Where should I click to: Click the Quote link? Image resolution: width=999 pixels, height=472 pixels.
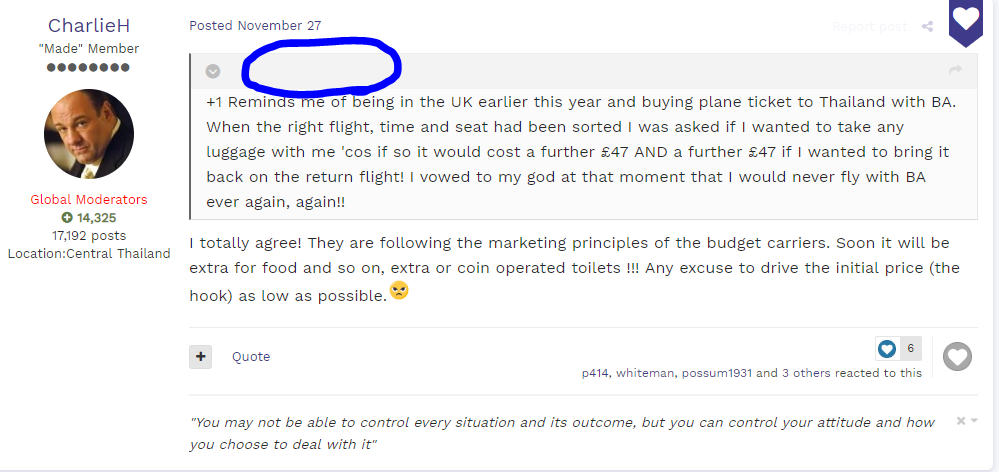[x=251, y=357]
